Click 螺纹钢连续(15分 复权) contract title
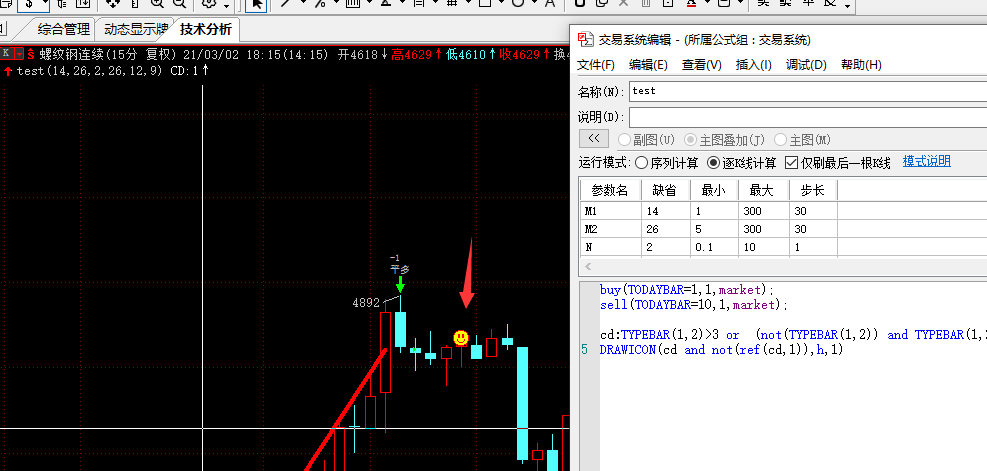The image size is (987, 471). 108,54
